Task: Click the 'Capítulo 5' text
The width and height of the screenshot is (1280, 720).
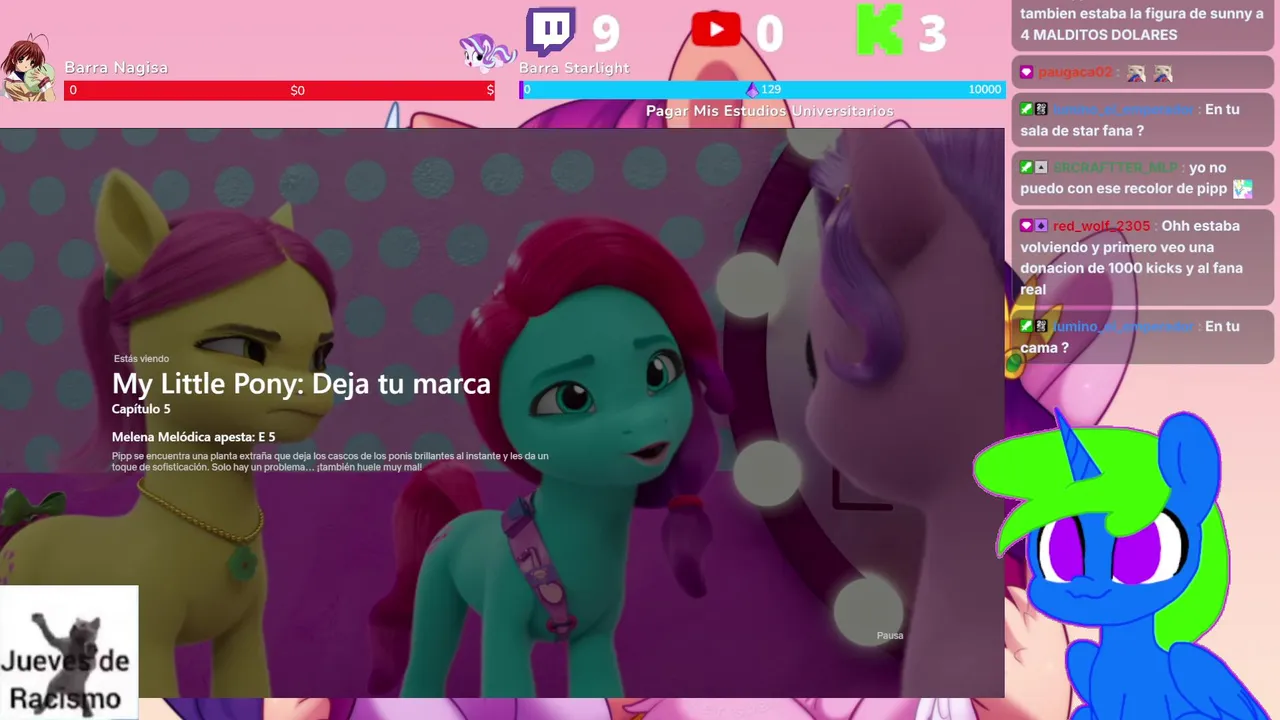Action: (x=141, y=409)
